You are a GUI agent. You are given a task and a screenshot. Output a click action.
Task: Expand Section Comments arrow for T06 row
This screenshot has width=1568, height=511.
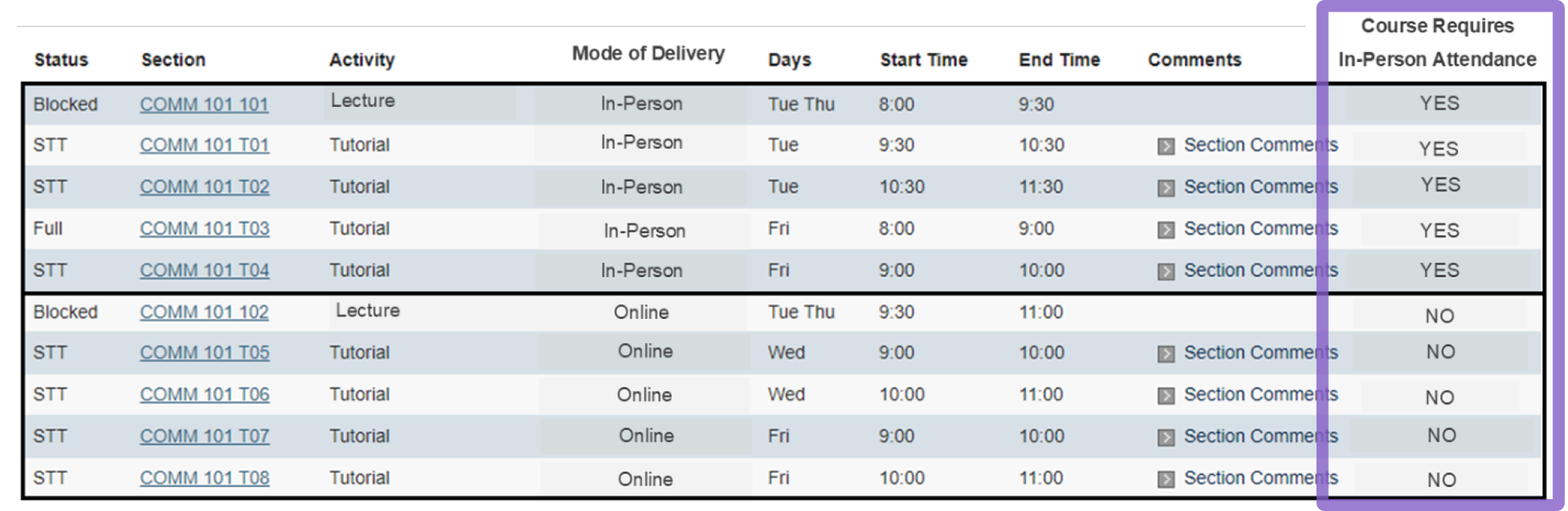click(1165, 395)
